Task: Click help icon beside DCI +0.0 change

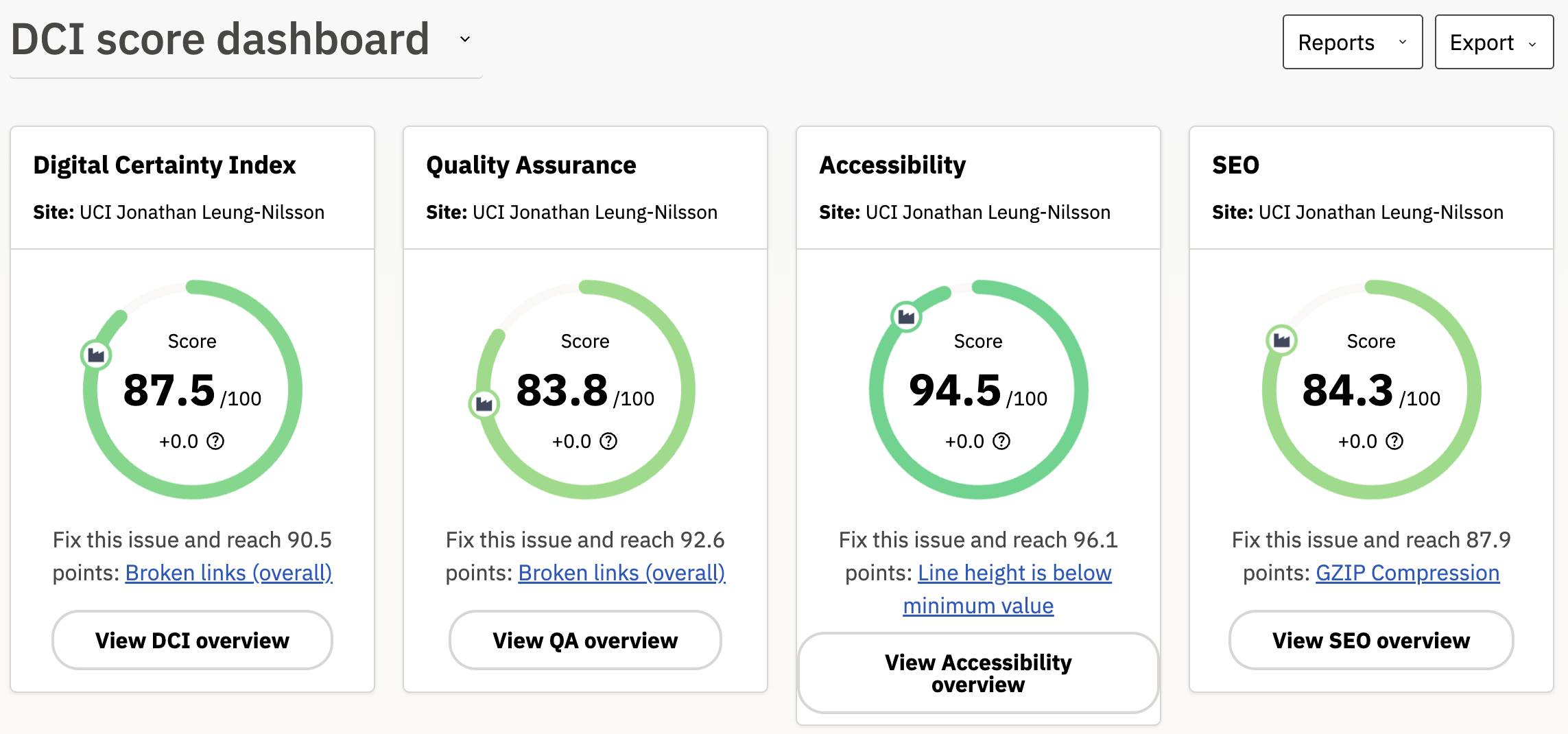Action: (215, 441)
